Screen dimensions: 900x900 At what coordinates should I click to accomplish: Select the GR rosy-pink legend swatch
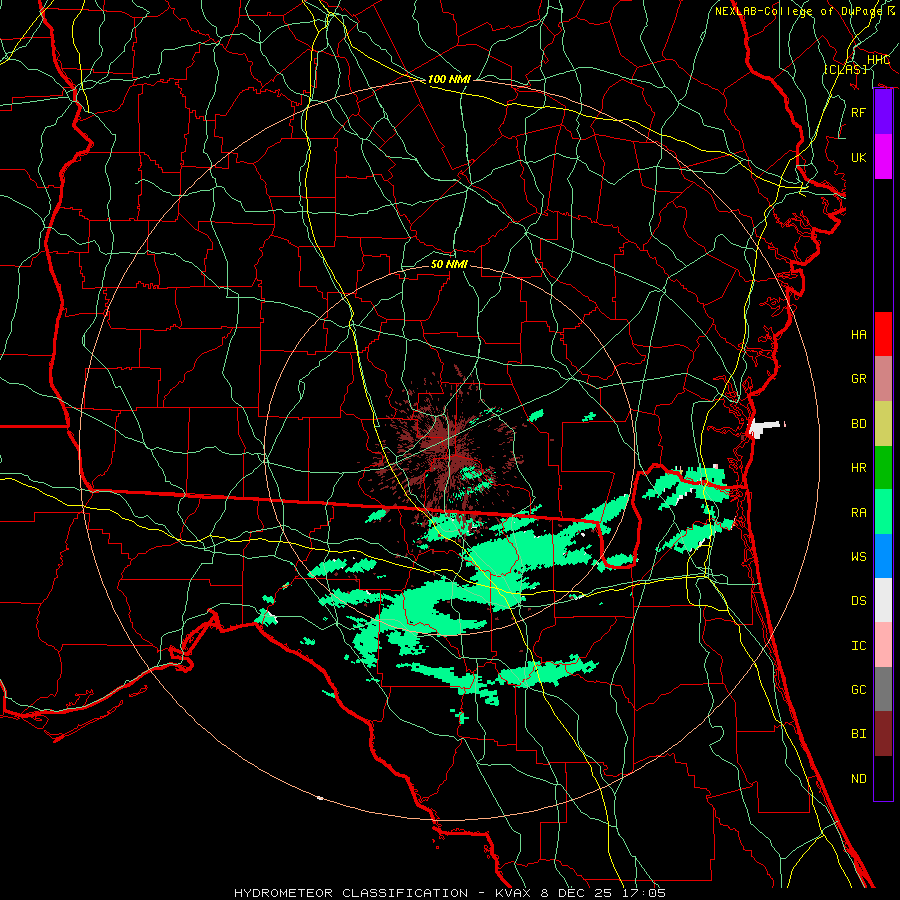pos(883,378)
